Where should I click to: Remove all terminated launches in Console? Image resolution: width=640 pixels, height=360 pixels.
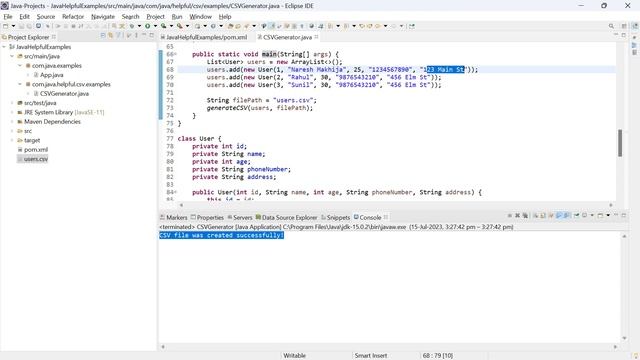point(525,216)
